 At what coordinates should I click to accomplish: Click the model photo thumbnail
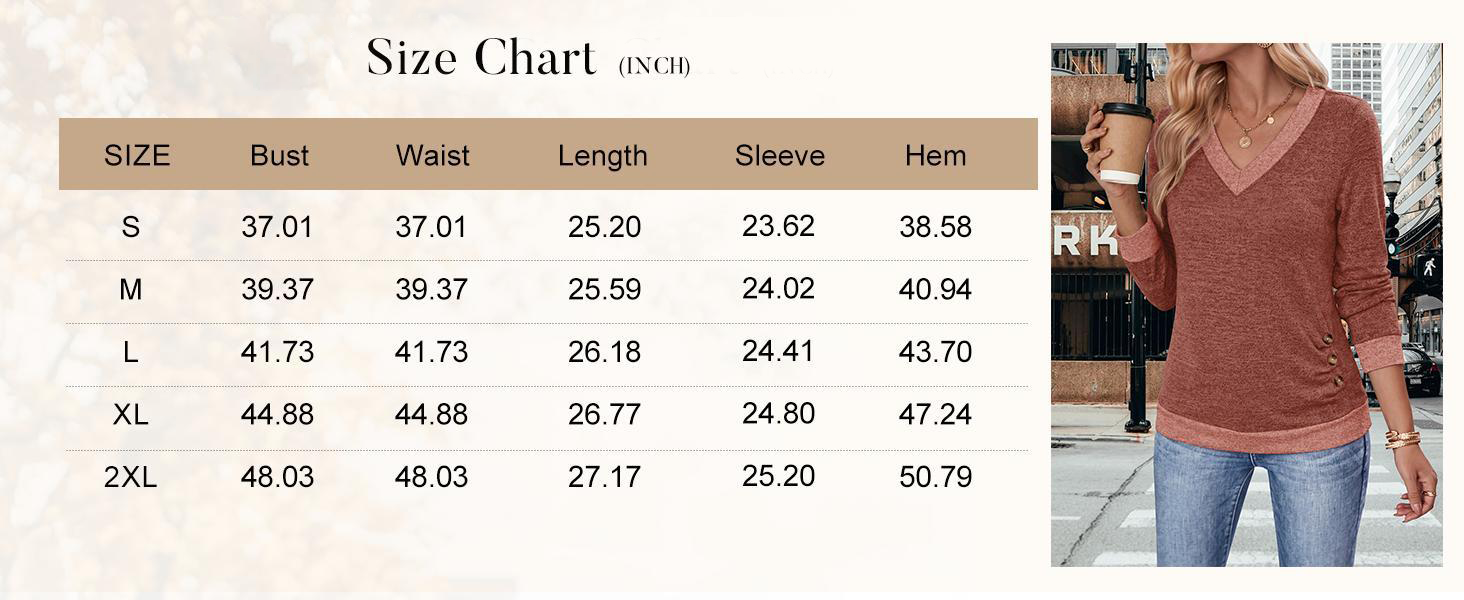coord(1246,305)
